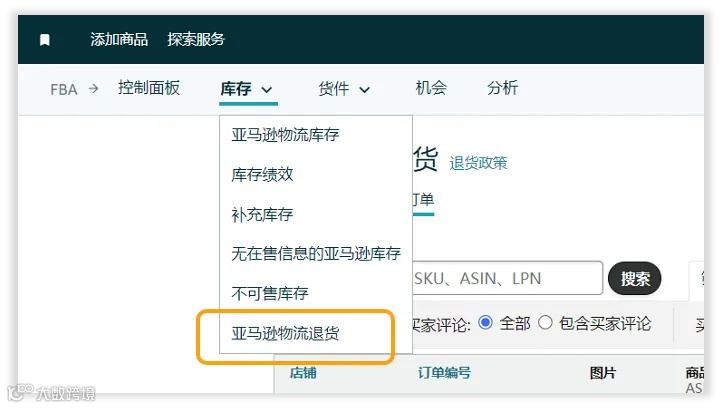The height and width of the screenshot is (408, 722).
Task: Select the 包含买家评论 radio option
Action: (545, 322)
